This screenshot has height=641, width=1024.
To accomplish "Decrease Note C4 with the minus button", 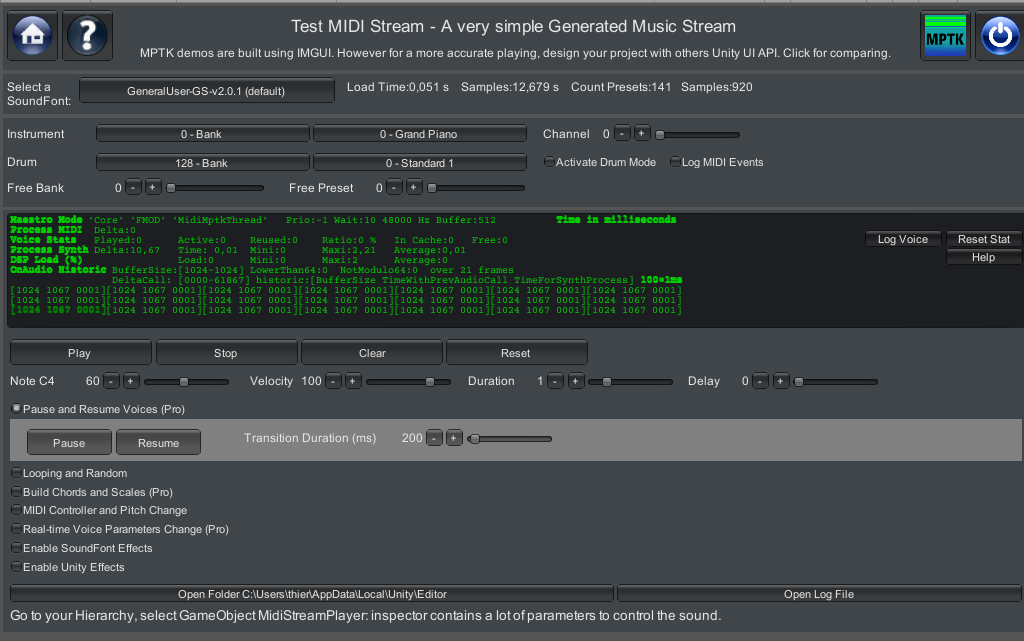I will tap(111, 381).
